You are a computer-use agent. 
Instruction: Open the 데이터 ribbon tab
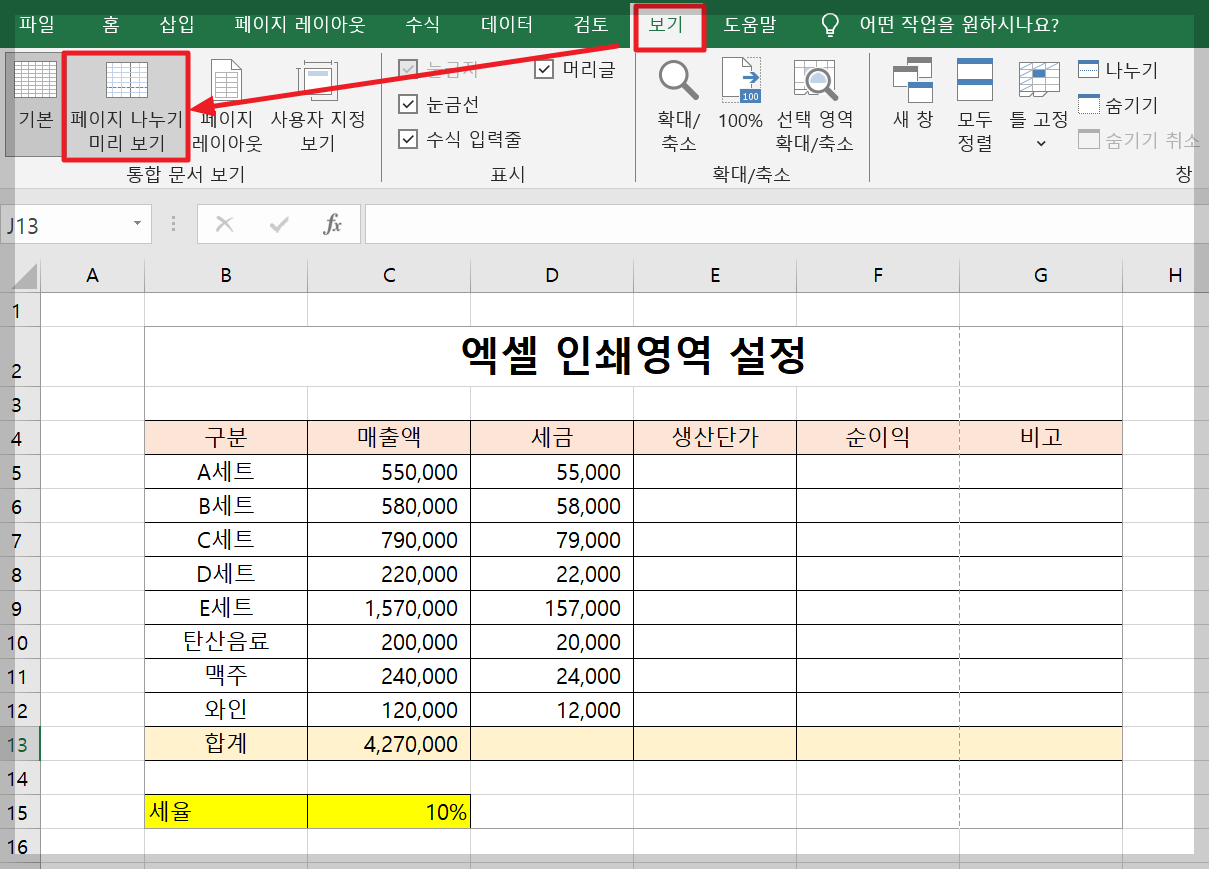tap(505, 25)
